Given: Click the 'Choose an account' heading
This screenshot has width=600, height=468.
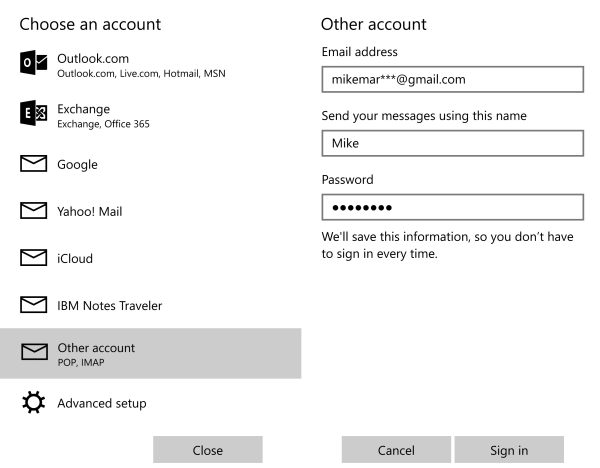Looking at the screenshot, I should 90,24.
